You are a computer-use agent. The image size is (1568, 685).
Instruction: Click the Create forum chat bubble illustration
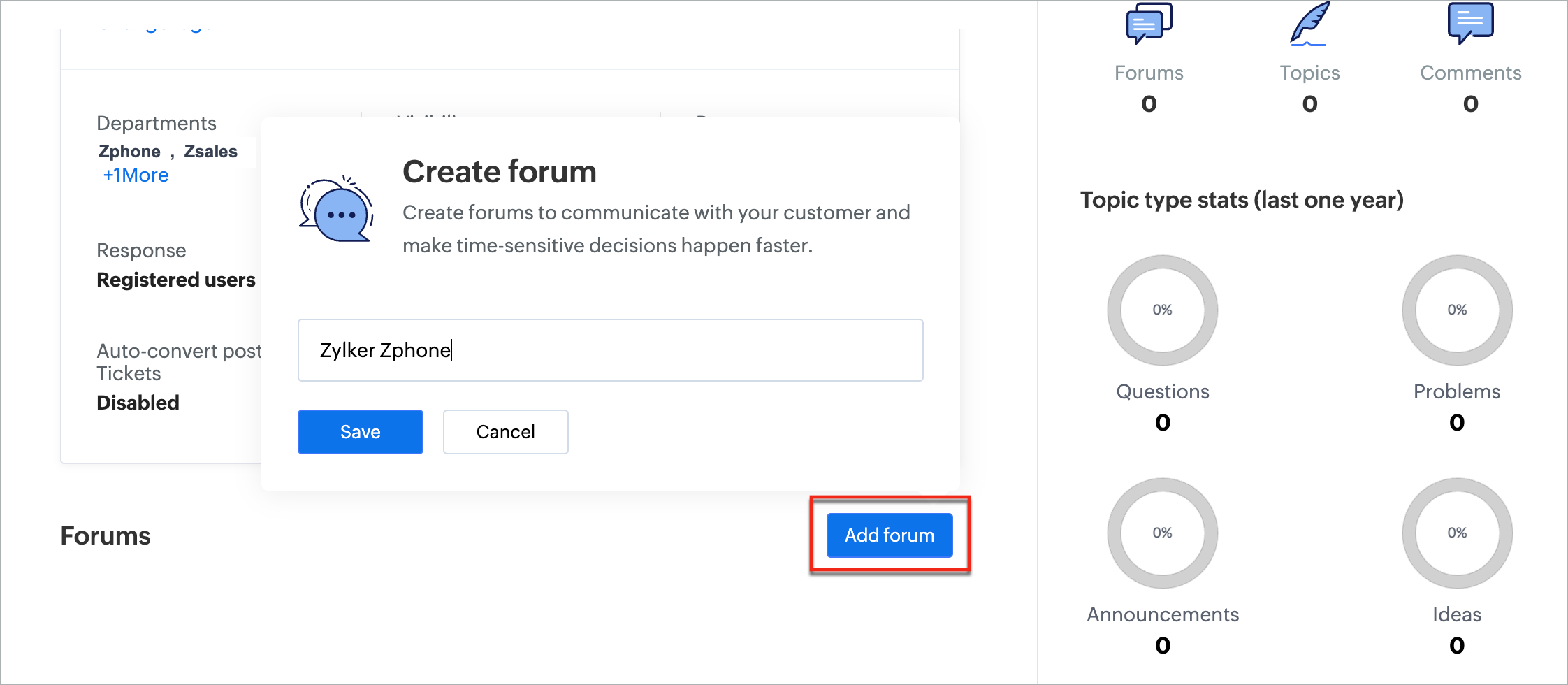pos(336,209)
